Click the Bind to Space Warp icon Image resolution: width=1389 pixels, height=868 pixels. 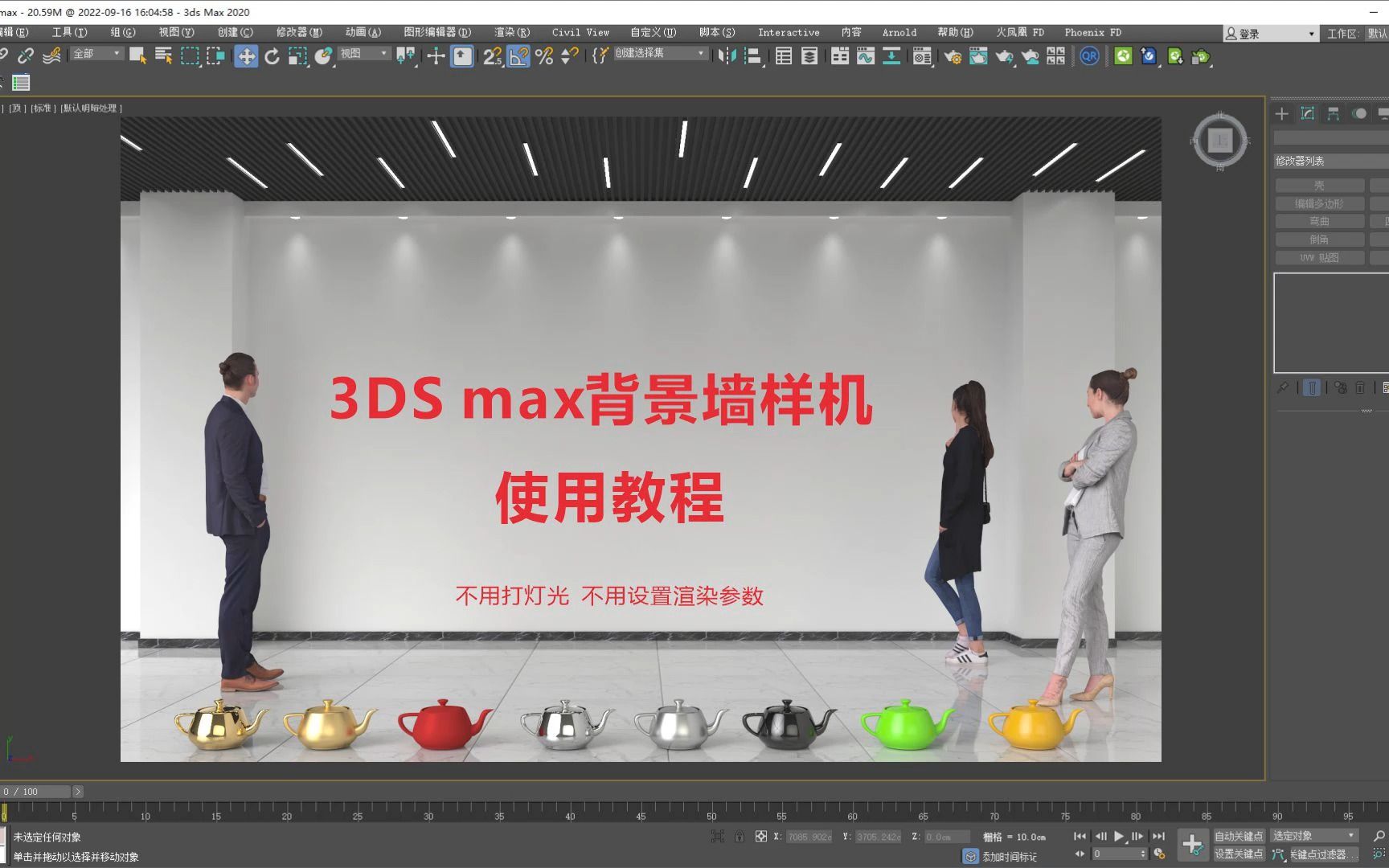point(51,55)
